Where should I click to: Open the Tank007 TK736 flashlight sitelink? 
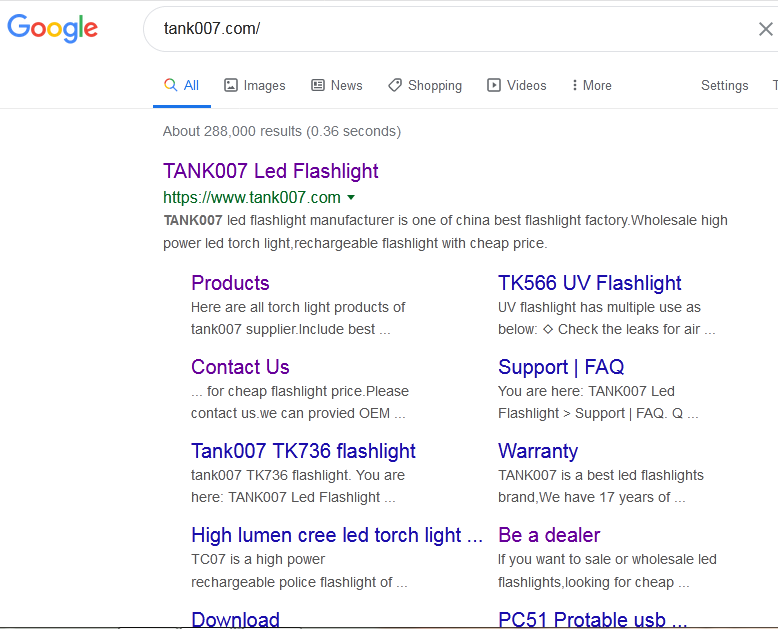point(303,451)
